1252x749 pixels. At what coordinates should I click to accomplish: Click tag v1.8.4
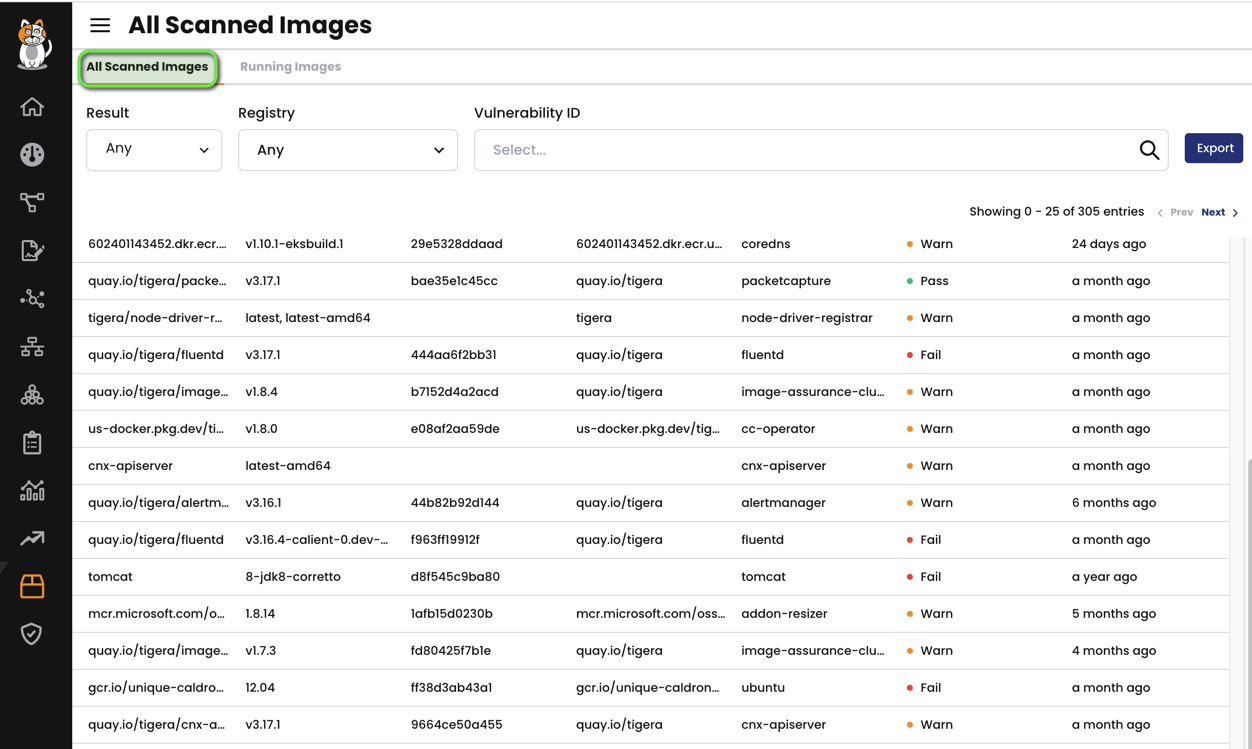(261, 392)
